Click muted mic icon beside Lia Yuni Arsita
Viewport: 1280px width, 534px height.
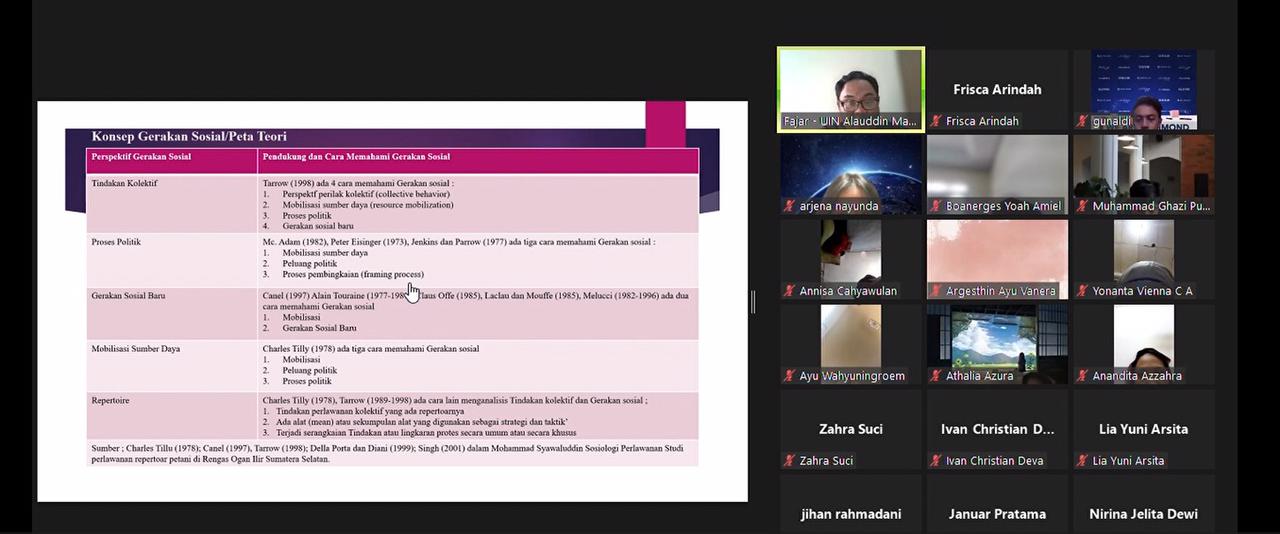pyautogui.click(x=1082, y=461)
